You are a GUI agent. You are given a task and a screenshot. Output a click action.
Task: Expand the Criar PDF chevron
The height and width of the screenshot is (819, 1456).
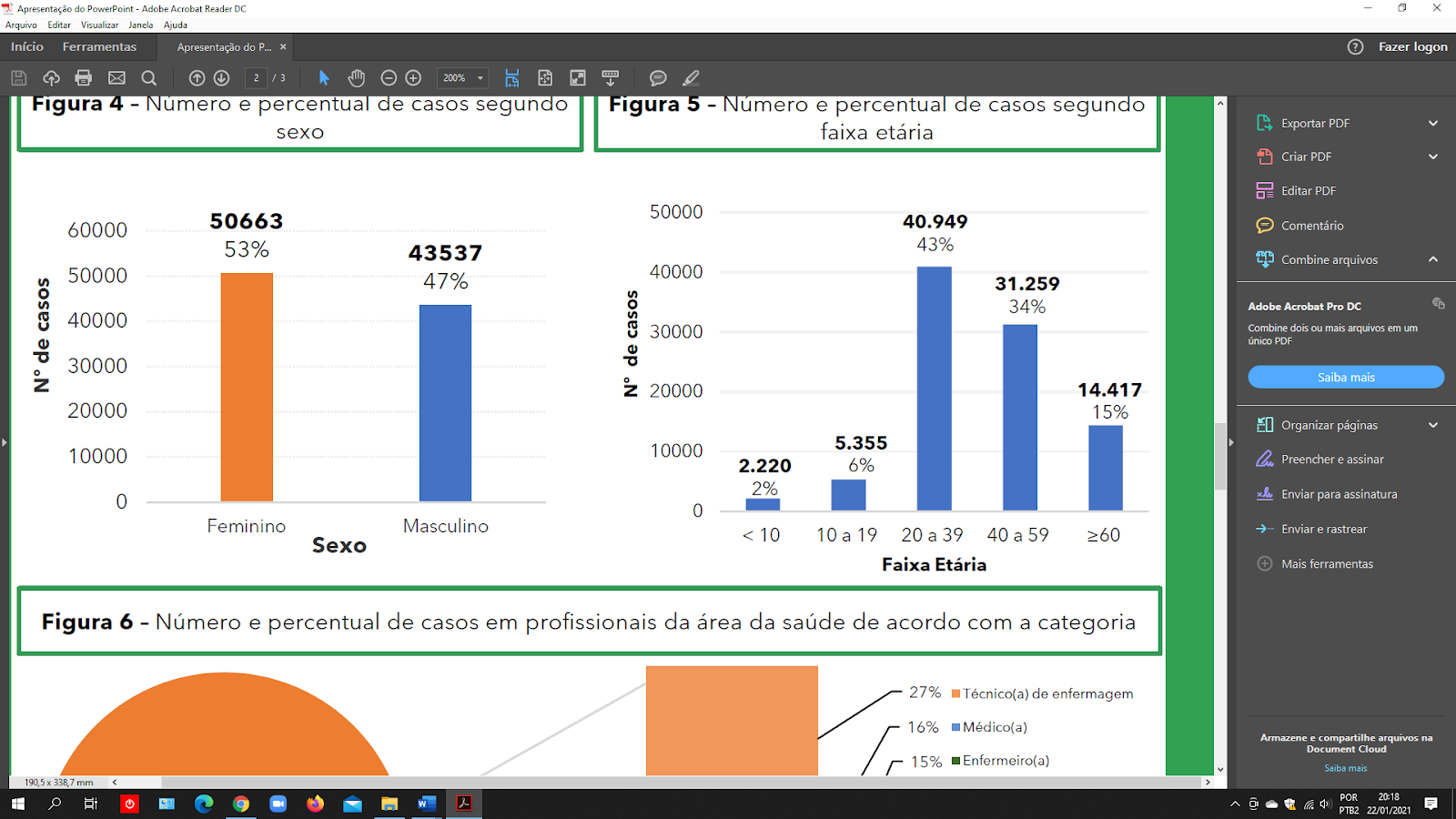click(1433, 157)
